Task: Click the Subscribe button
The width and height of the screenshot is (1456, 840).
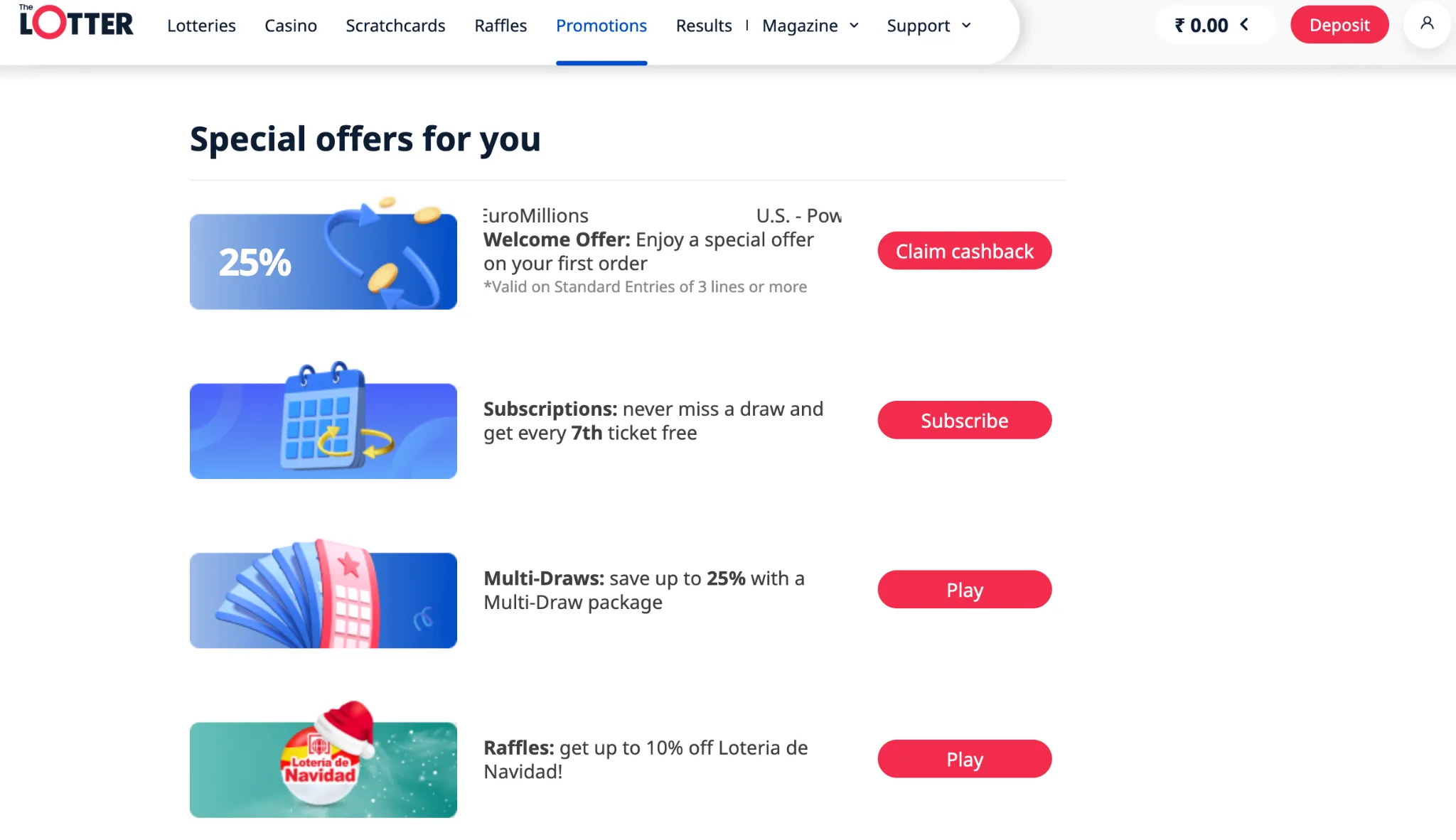Action: [x=964, y=420]
